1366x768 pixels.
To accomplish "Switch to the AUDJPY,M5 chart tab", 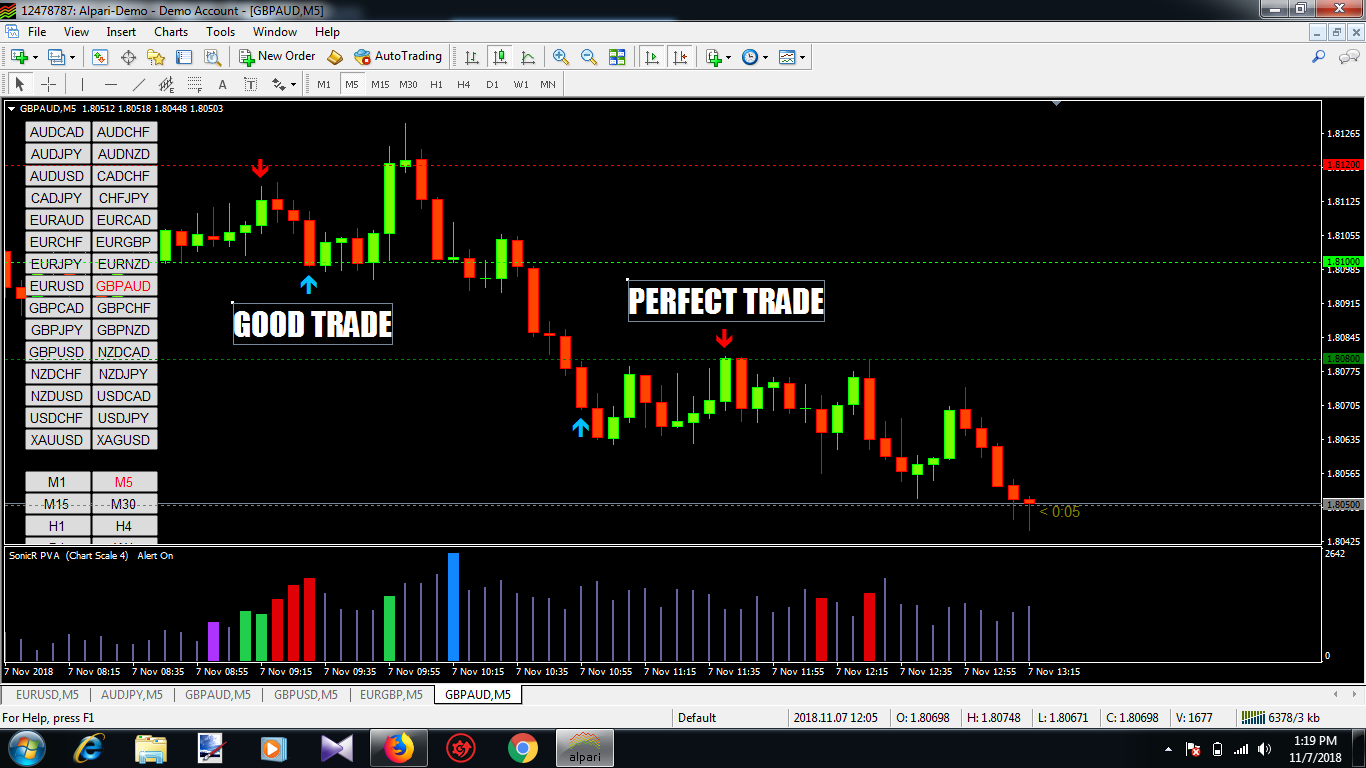I will point(132,694).
